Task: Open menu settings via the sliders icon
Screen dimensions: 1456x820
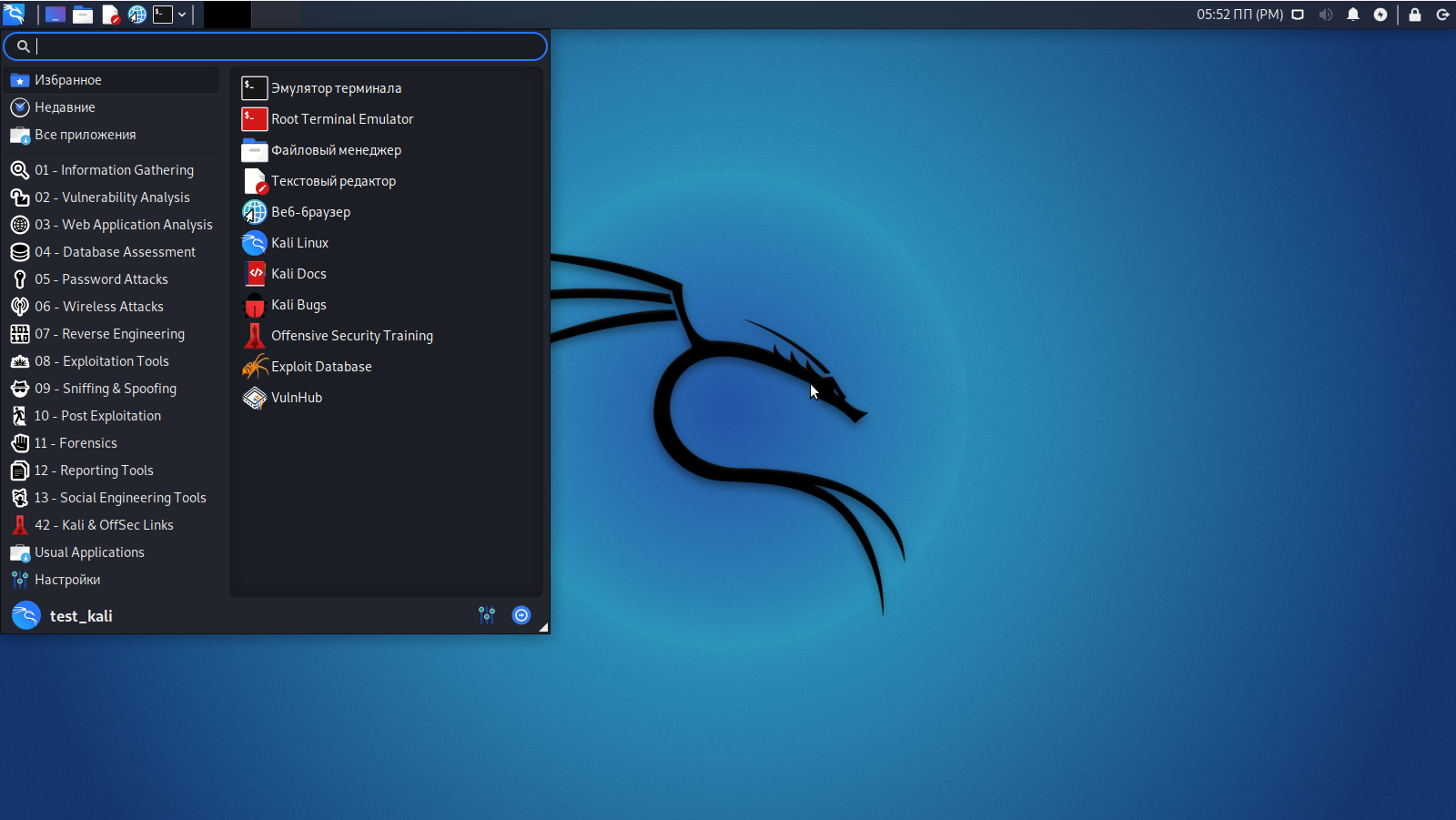Action: (x=487, y=615)
